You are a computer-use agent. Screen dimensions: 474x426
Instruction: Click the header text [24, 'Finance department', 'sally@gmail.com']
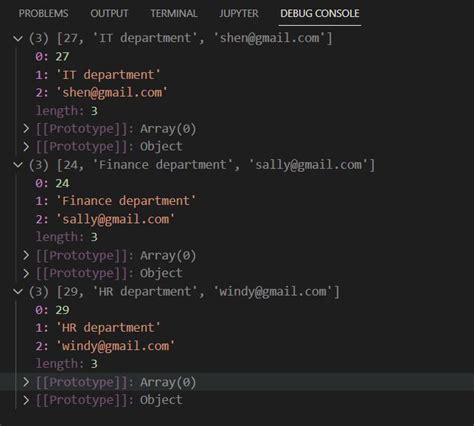pos(216,165)
